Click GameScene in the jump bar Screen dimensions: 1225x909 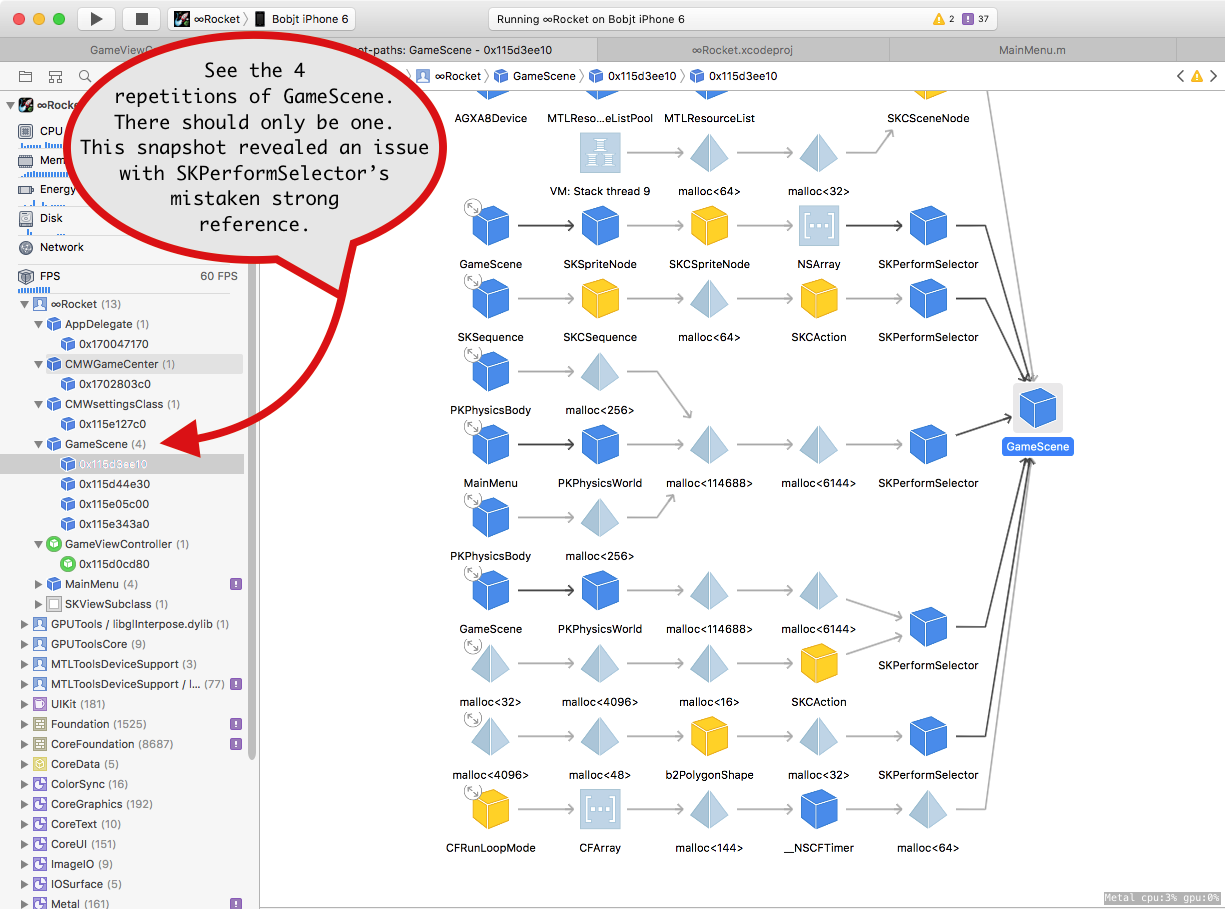(535, 76)
